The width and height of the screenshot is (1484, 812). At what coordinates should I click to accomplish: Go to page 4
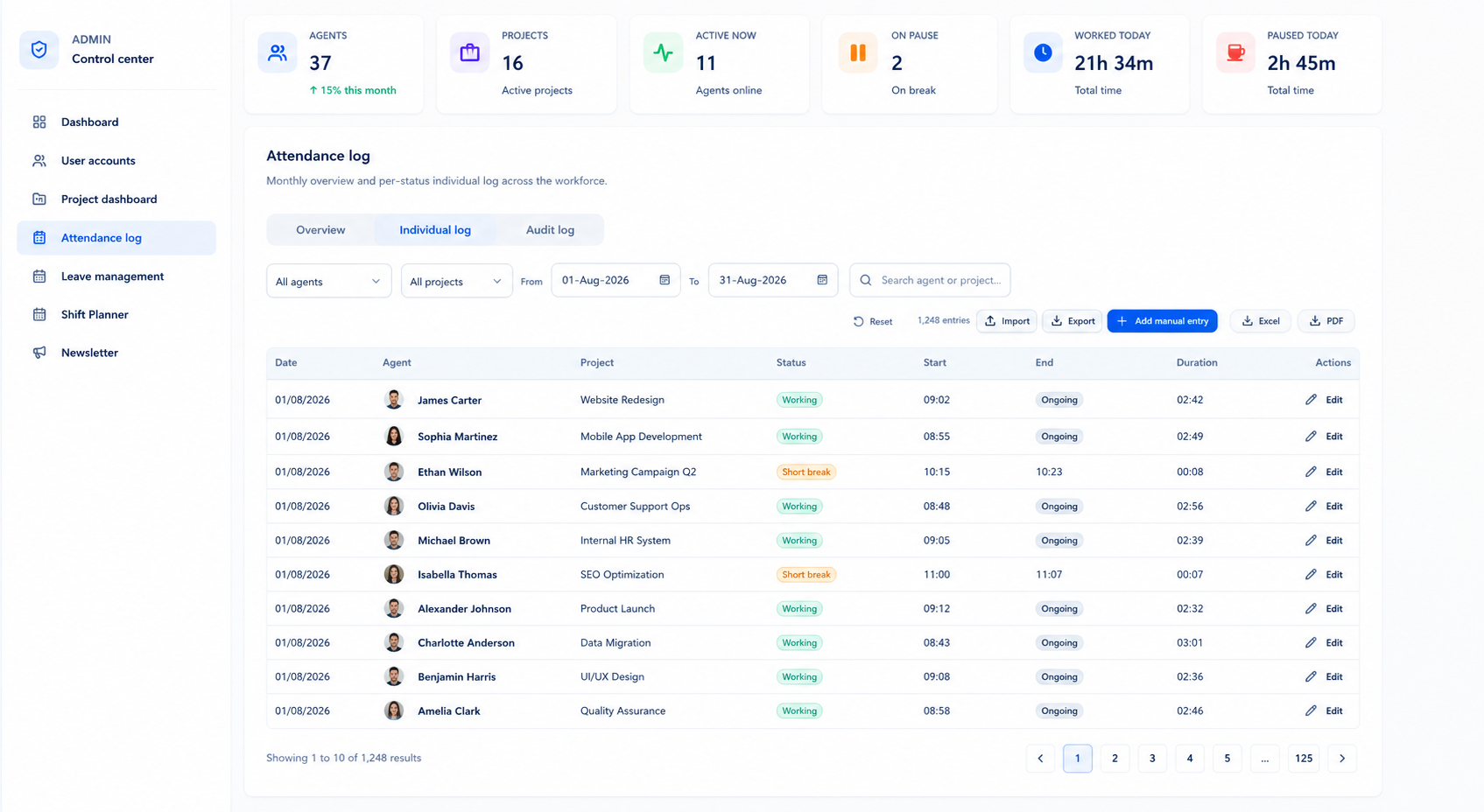click(x=1190, y=759)
